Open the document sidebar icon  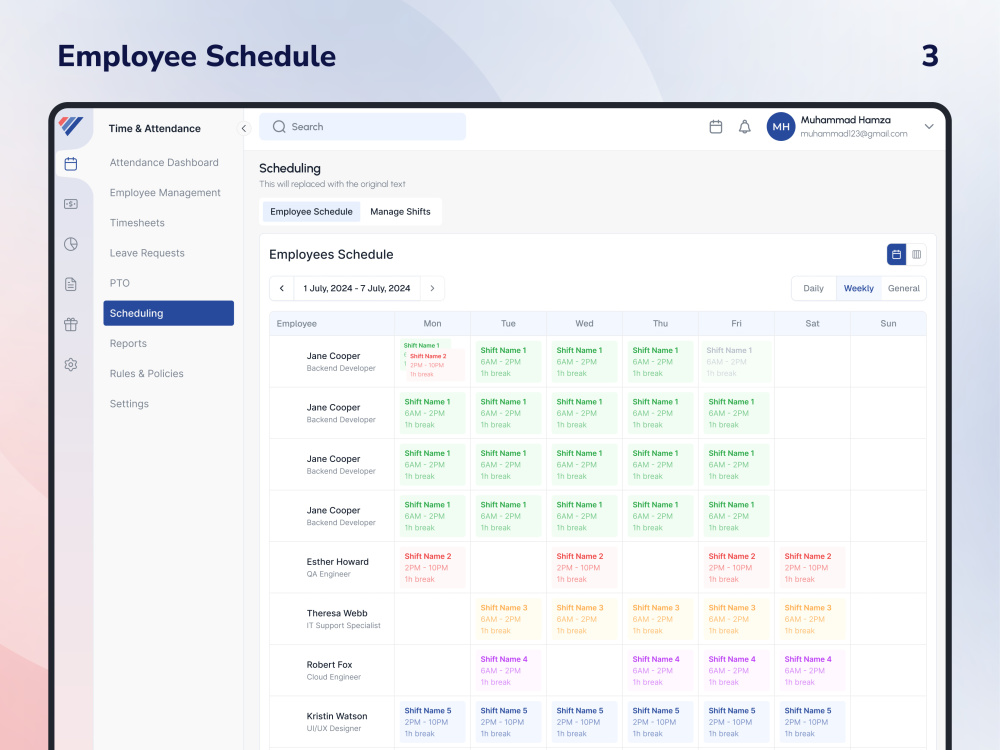71,284
